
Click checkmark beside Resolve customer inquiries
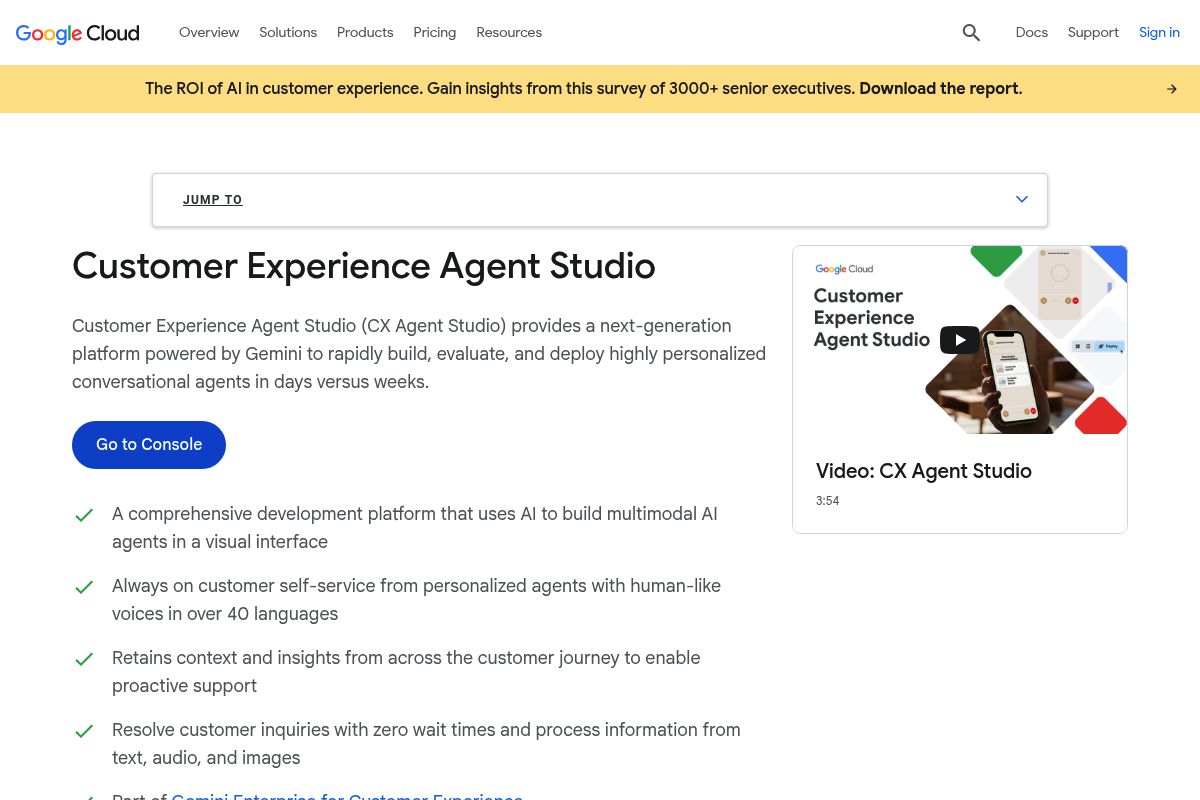pos(84,731)
